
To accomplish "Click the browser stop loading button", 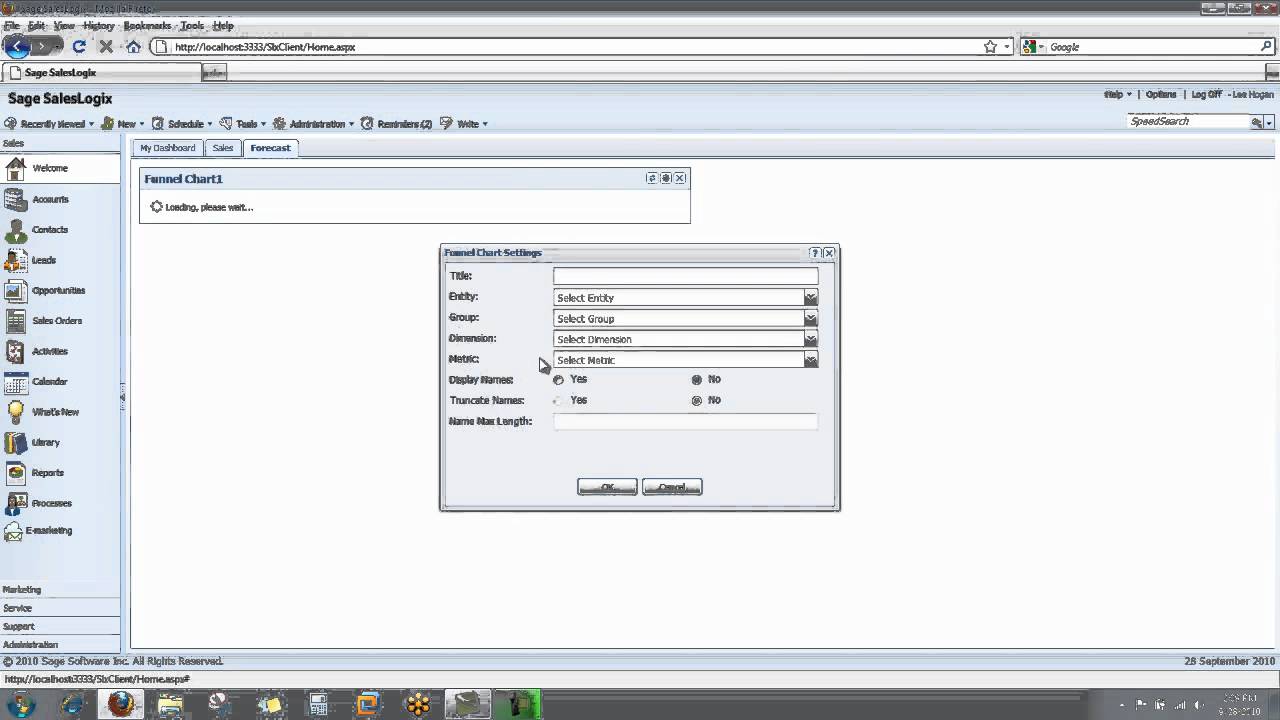I will 106,47.
